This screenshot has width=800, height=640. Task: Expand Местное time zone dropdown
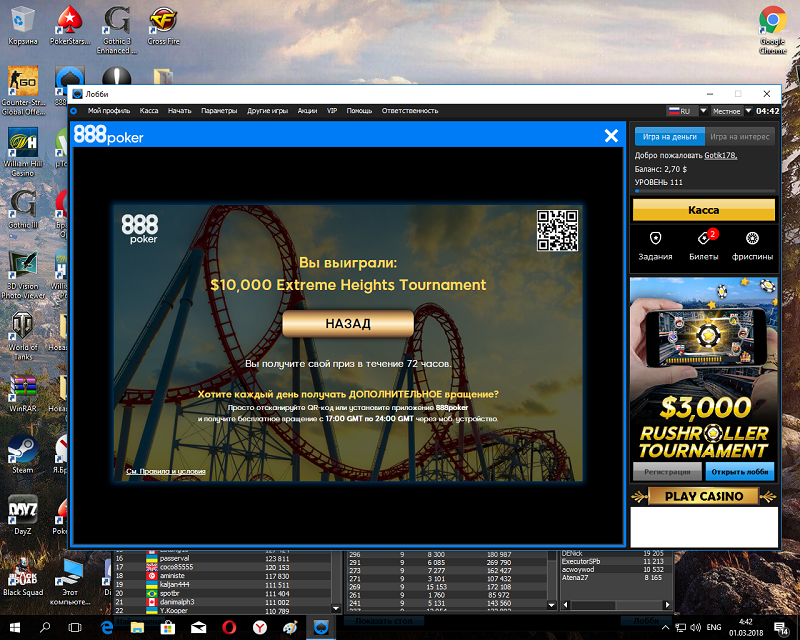click(748, 111)
